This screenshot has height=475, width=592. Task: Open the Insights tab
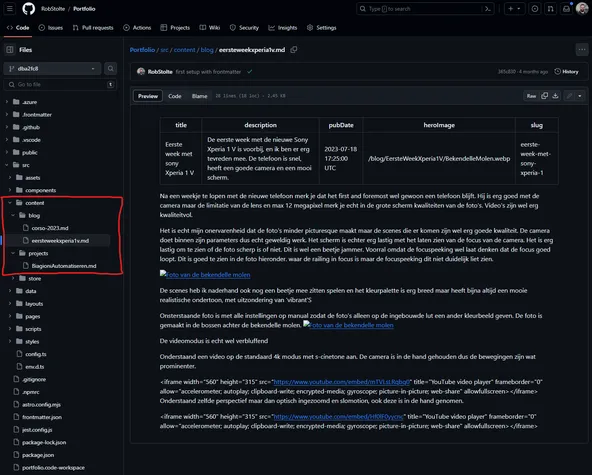pos(283,28)
